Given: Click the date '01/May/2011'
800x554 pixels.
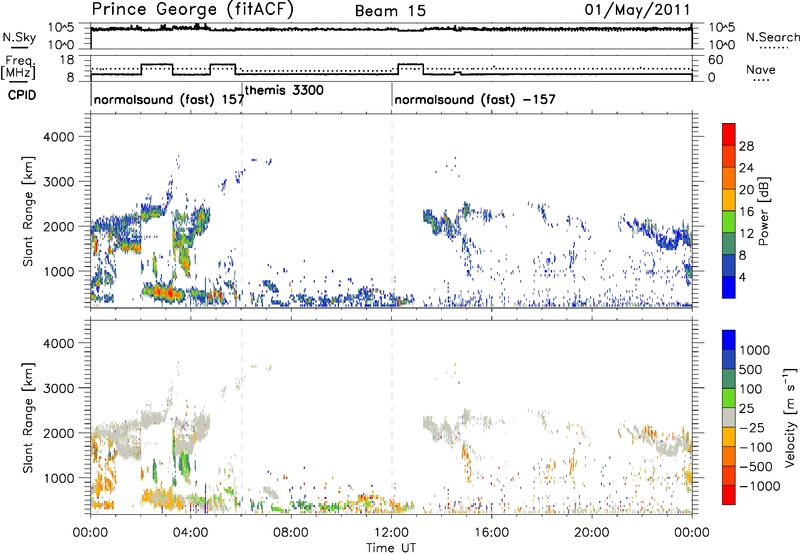Looking at the screenshot, I should coord(637,10).
